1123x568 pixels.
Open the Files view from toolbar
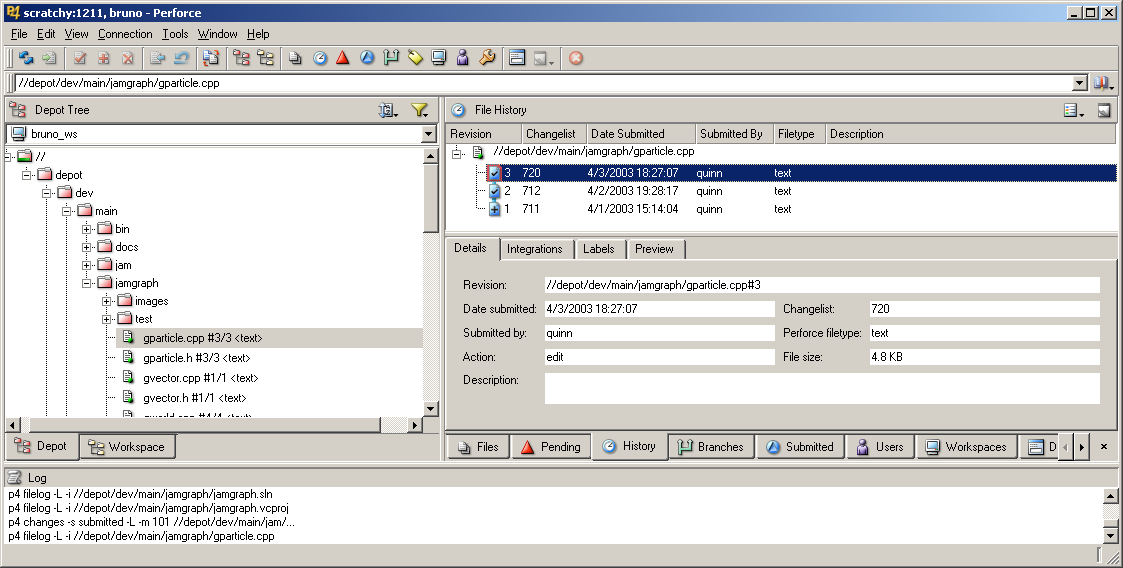pos(295,58)
